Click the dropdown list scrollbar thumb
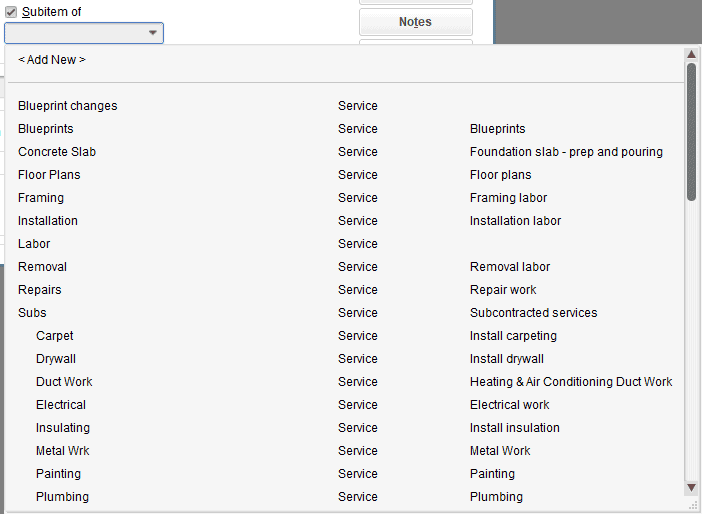This screenshot has height=514, width=702. coord(691,132)
